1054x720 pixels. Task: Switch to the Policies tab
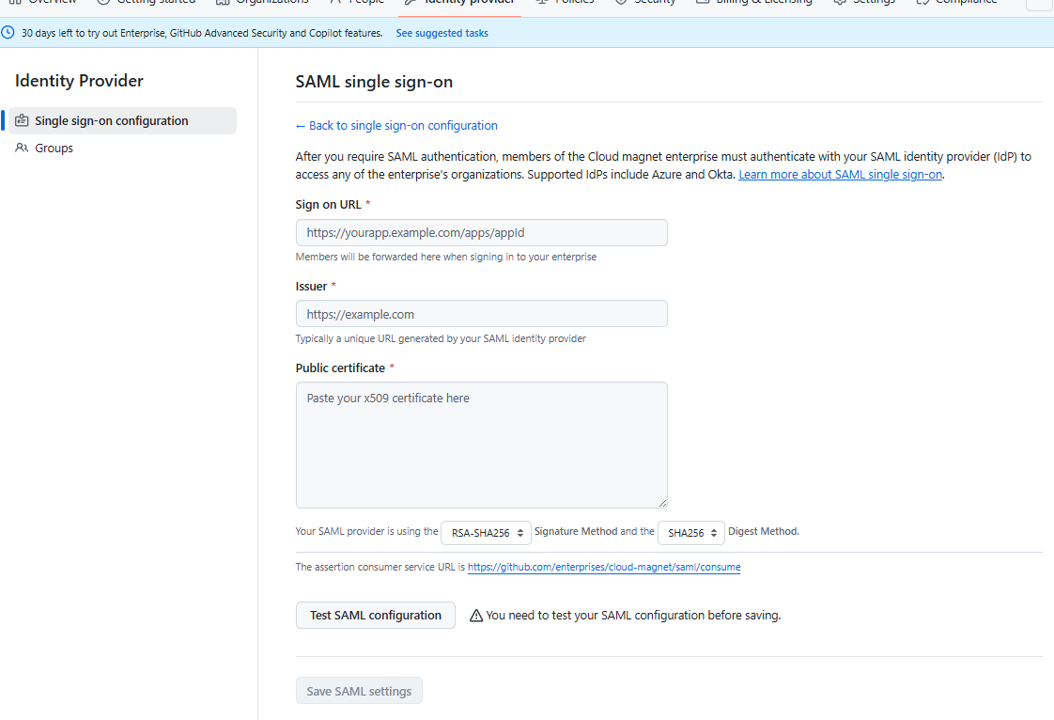point(565,2)
